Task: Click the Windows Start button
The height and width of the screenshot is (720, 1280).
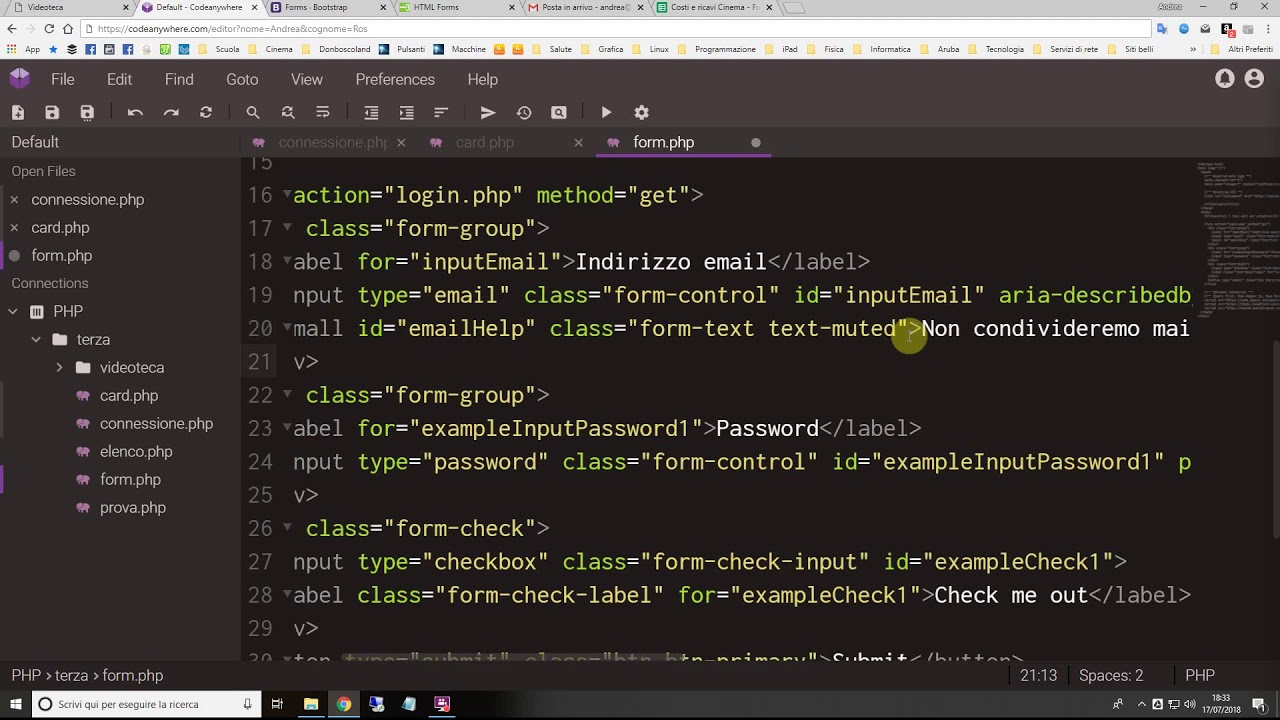Action: [x=14, y=704]
